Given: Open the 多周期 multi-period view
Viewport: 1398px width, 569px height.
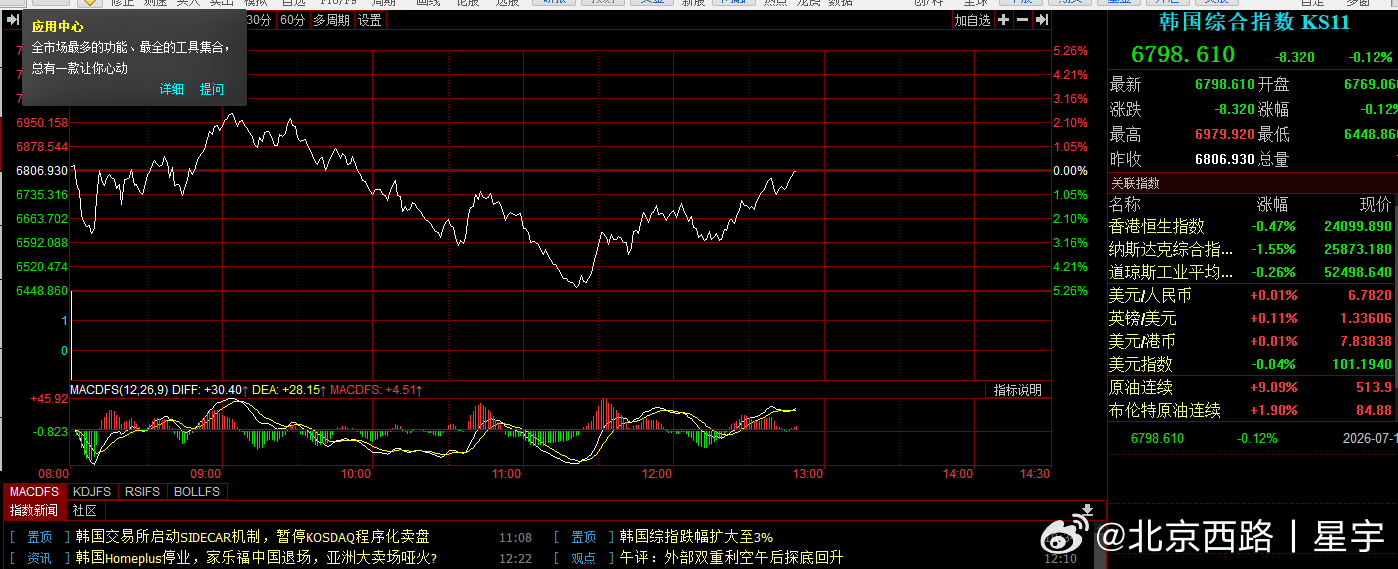Looking at the screenshot, I should 331,20.
